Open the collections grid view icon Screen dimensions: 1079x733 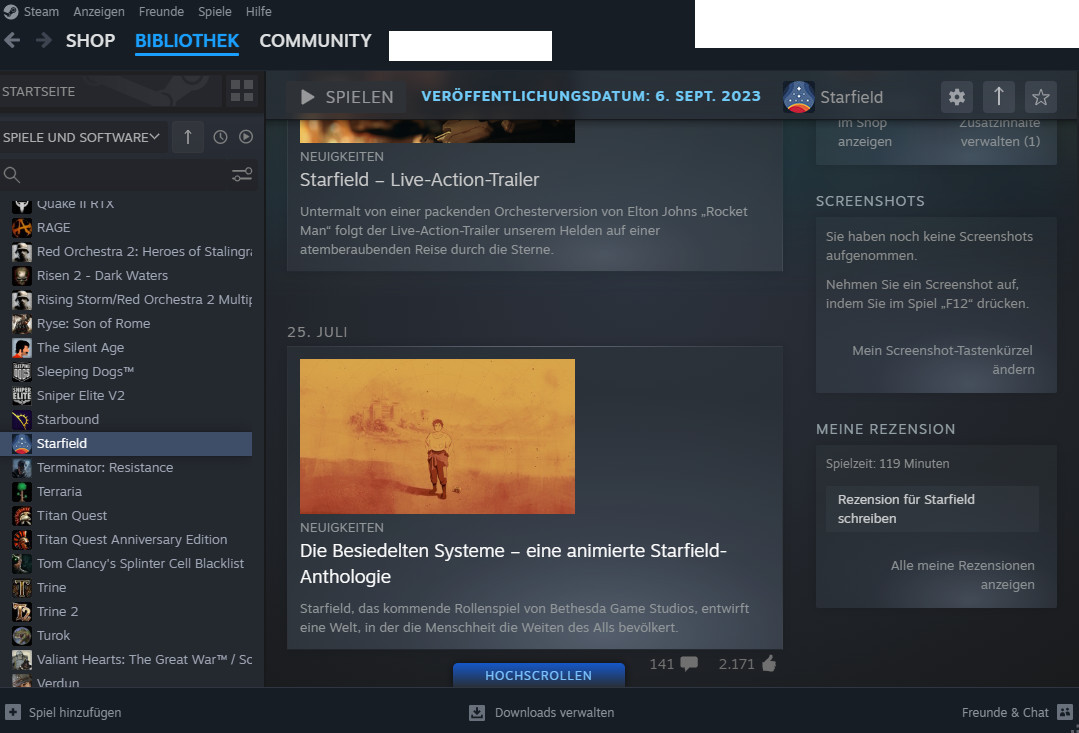(242, 91)
